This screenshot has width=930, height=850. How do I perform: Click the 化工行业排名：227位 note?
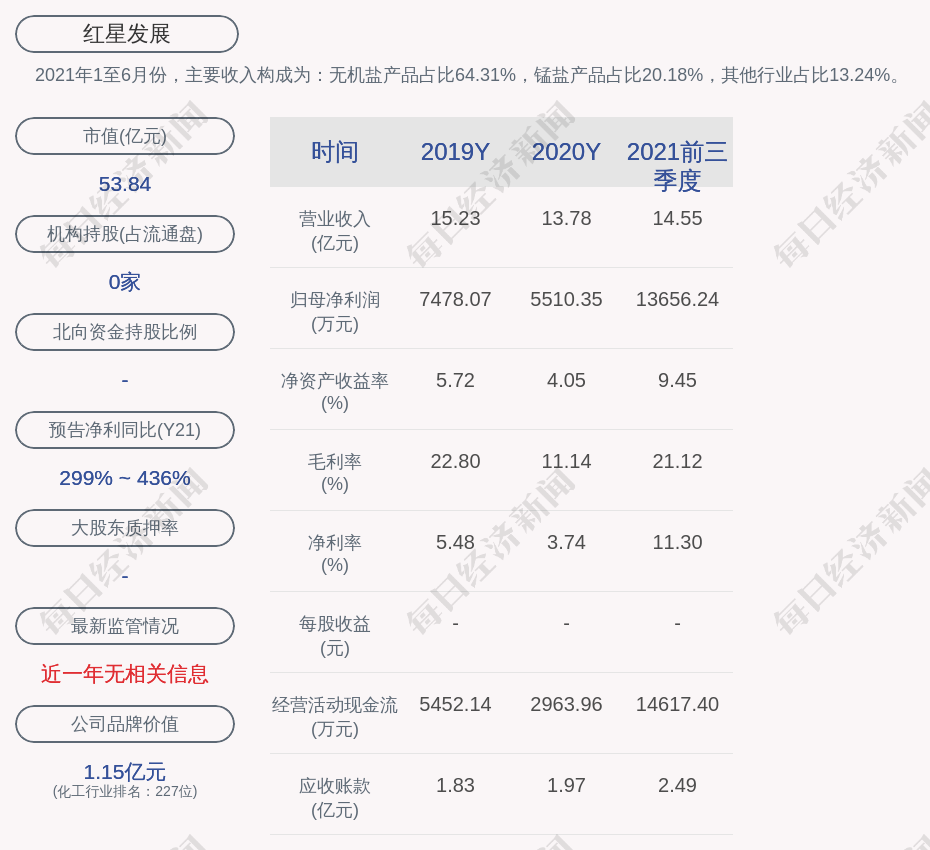click(x=125, y=791)
